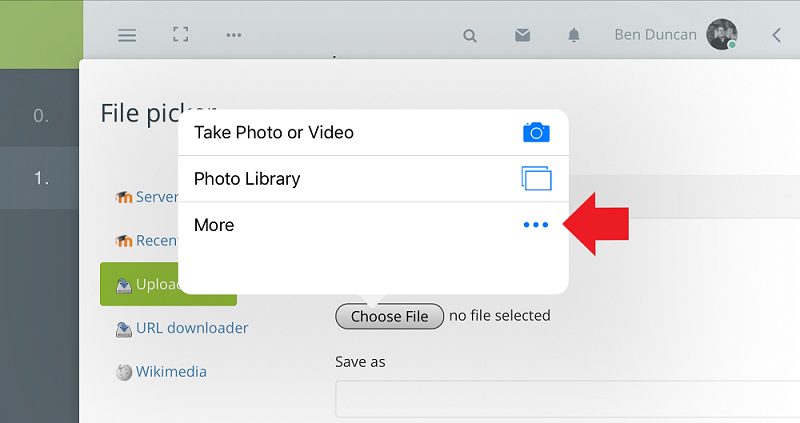Click Ben Duncan's profile avatar
The height and width of the screenshot is (423, 800).
[x=722, y=34]
